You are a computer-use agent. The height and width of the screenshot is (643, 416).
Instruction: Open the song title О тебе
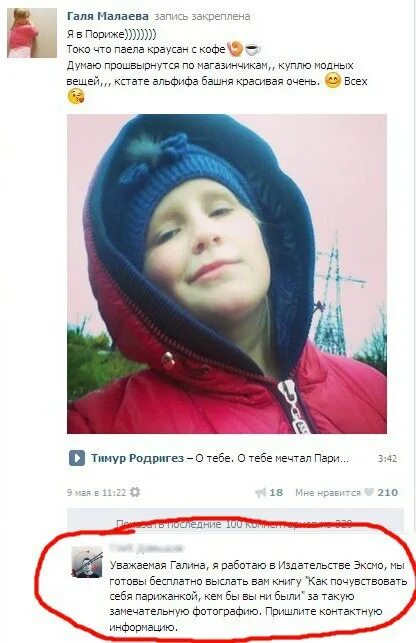coord(272,458)
